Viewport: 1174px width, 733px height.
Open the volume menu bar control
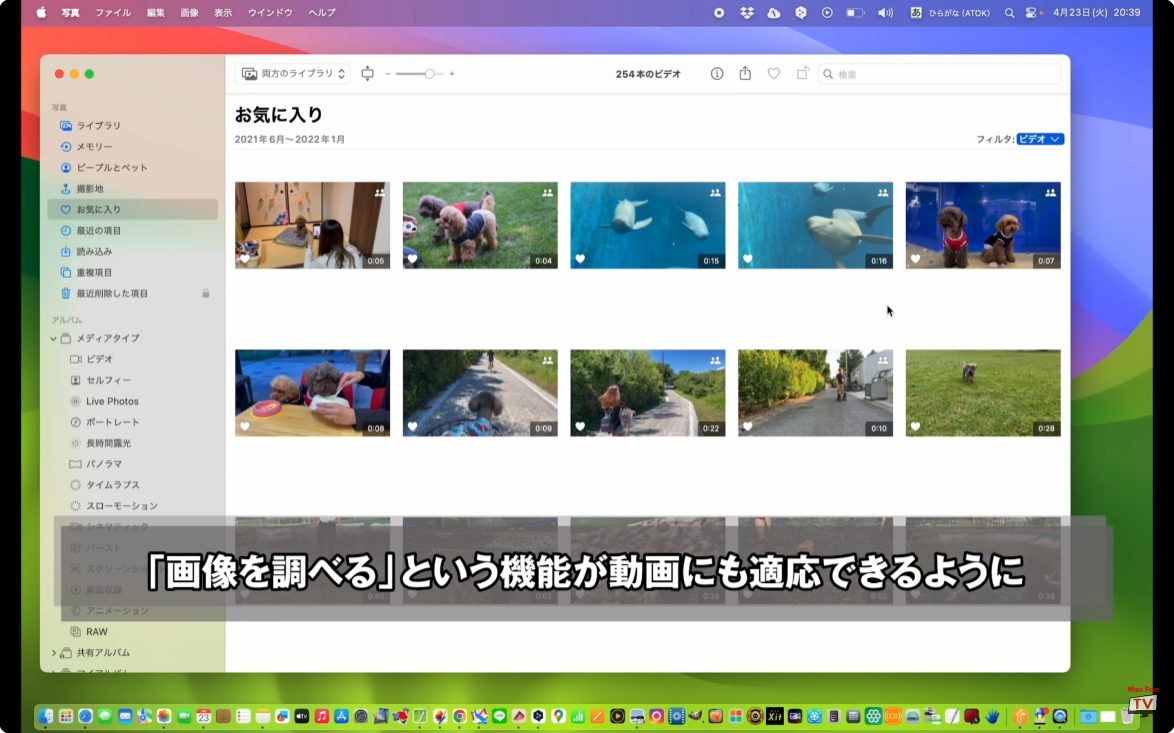(885, 13)
